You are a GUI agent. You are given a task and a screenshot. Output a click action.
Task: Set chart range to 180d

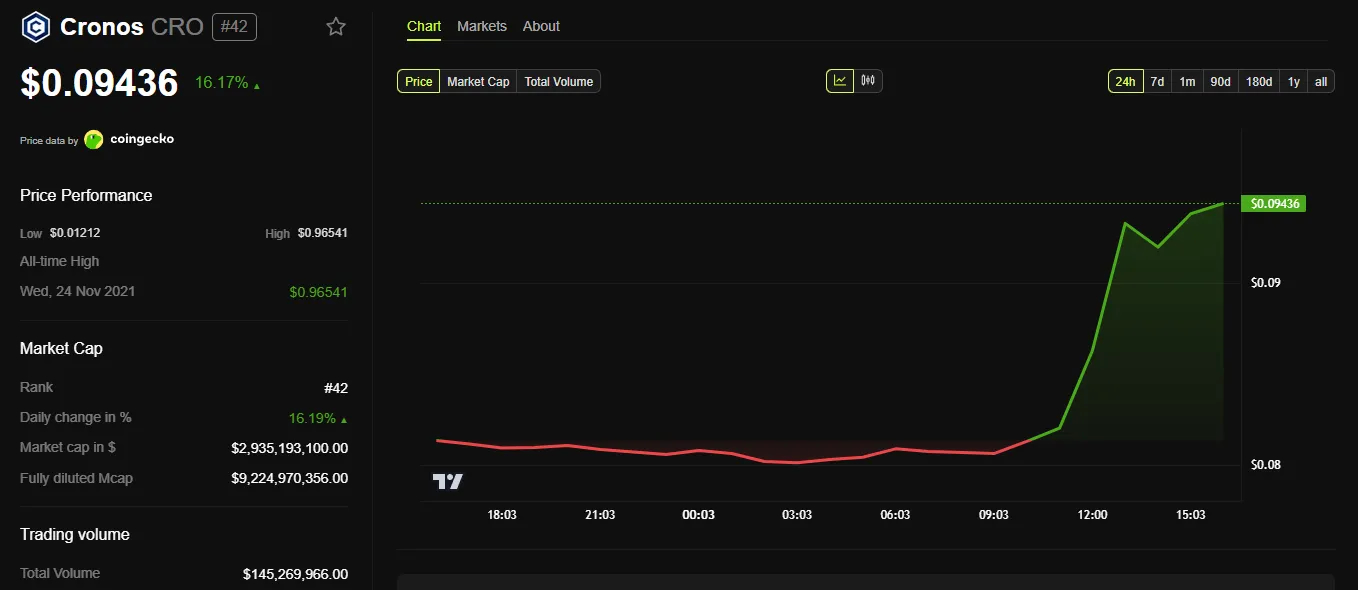click(1258, 82)
